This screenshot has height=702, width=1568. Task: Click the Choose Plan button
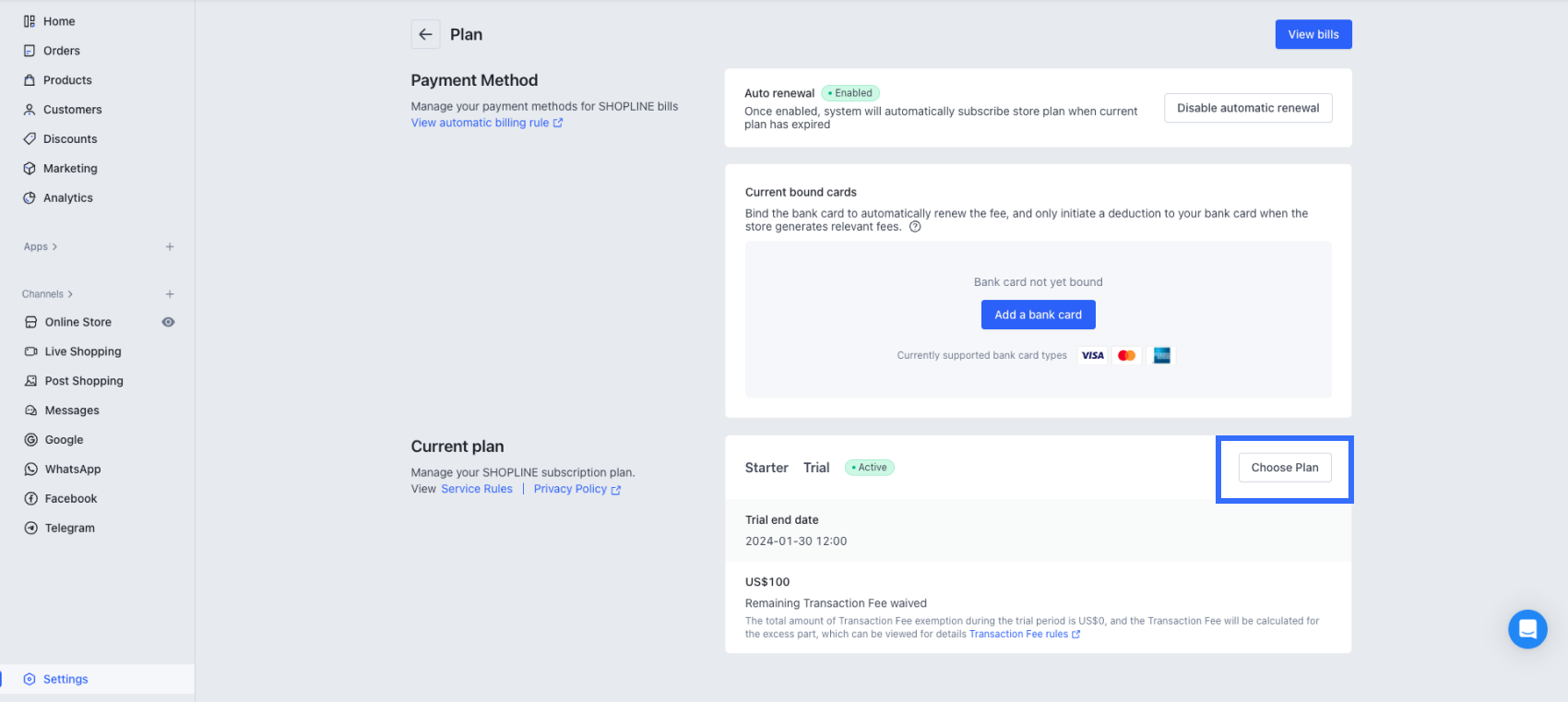(1285, 468)
